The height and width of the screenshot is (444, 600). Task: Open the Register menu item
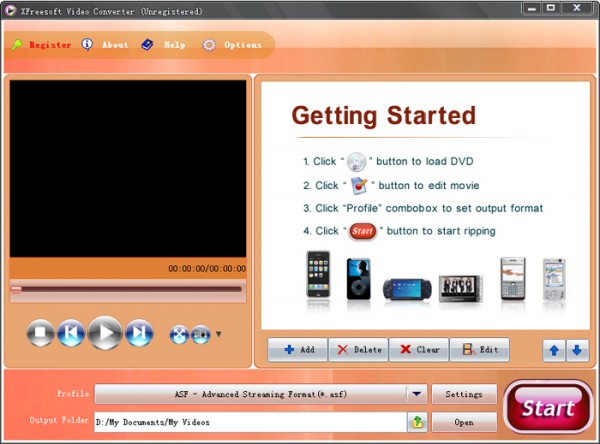tap(41, 45)
